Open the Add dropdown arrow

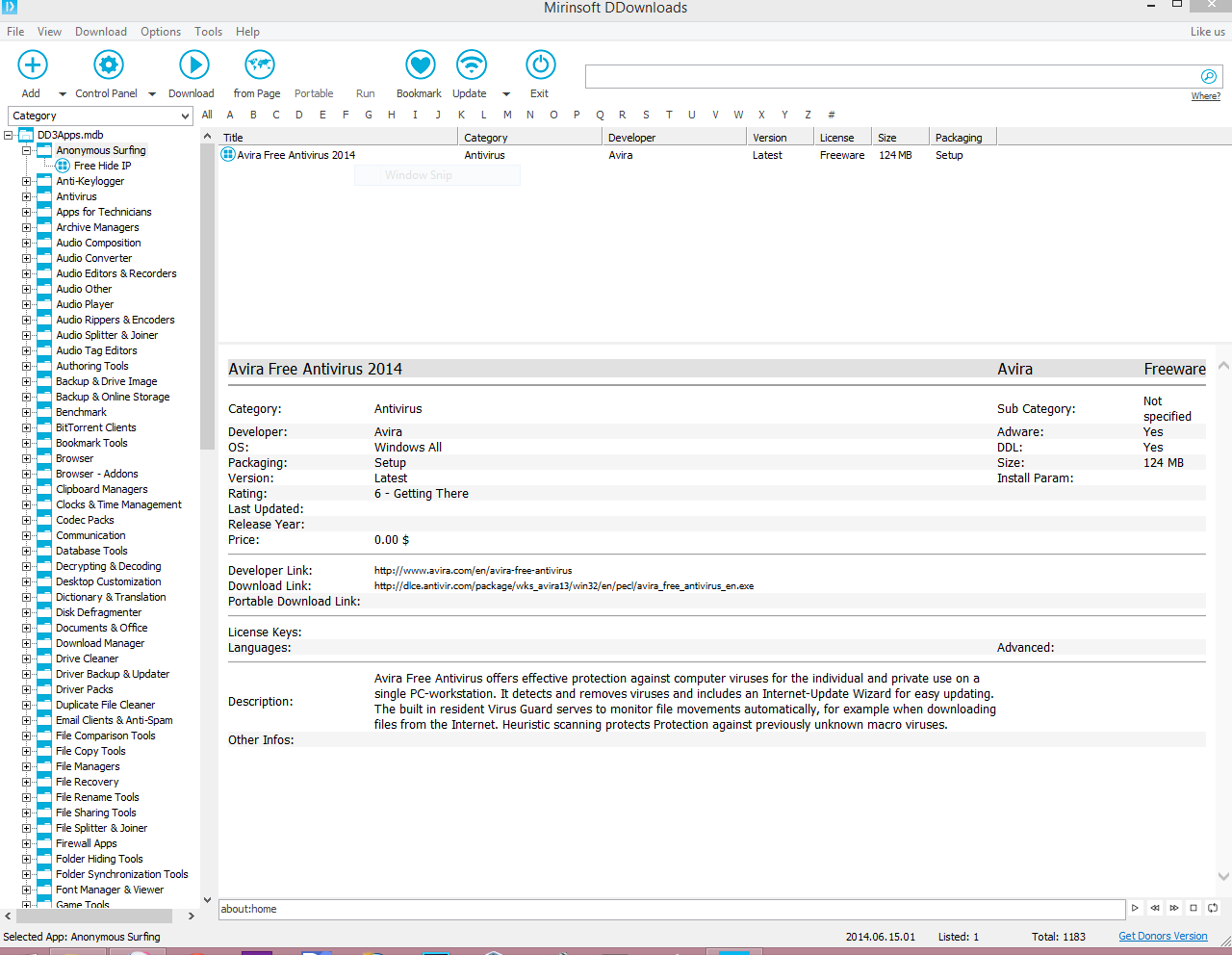coord(63,94)
